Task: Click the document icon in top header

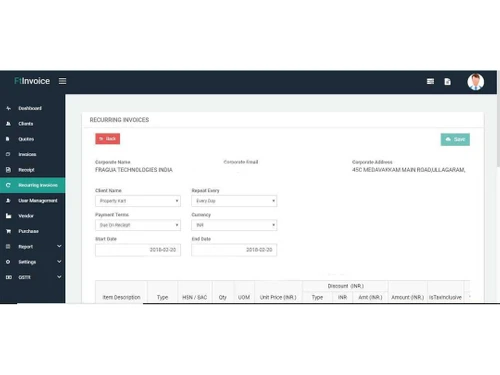Action: (x=447, y=81)
